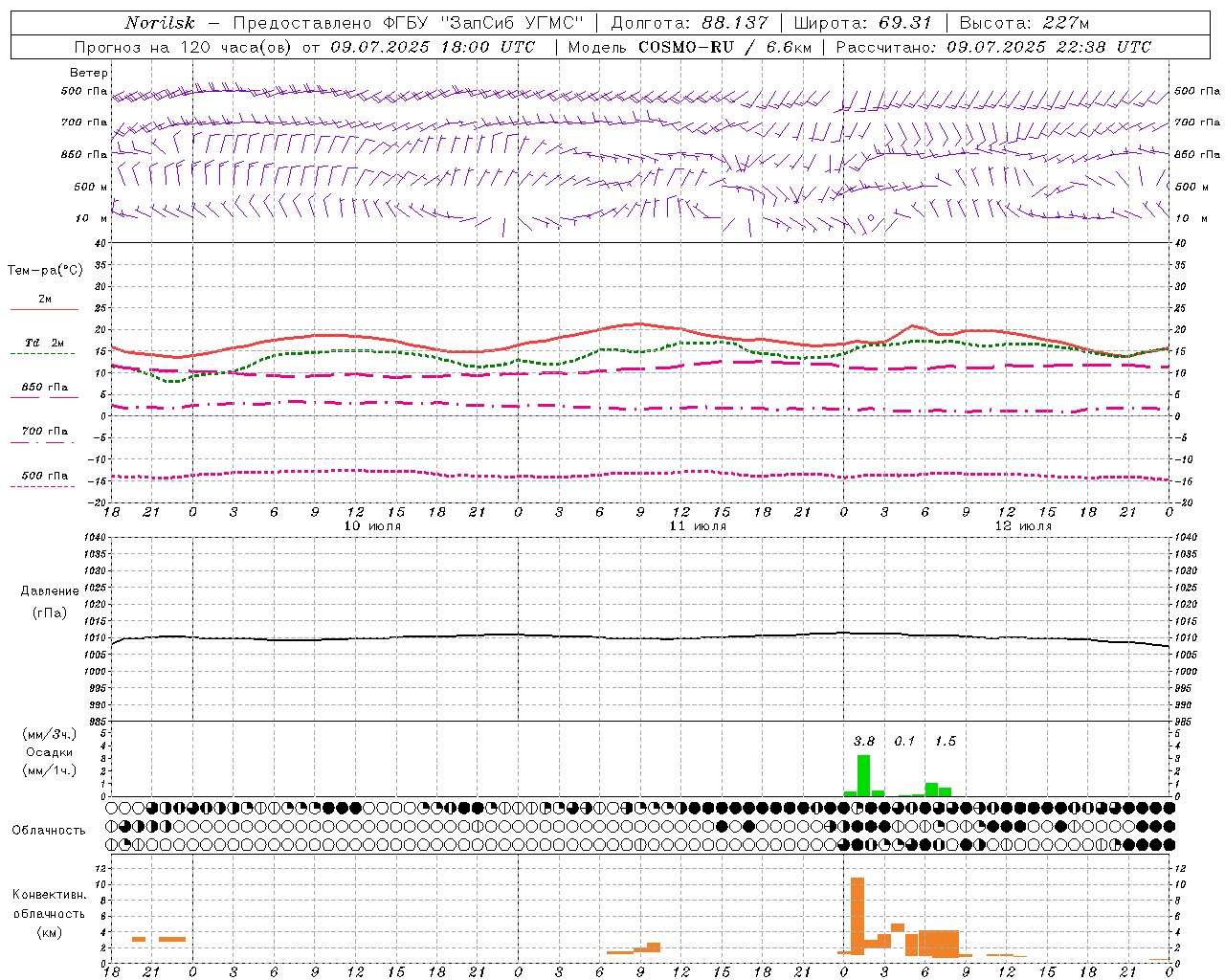Click the 'Широта: 69.31' latitude value
Viewport: 1225px width, 980px height.
[x=862, y=23]
